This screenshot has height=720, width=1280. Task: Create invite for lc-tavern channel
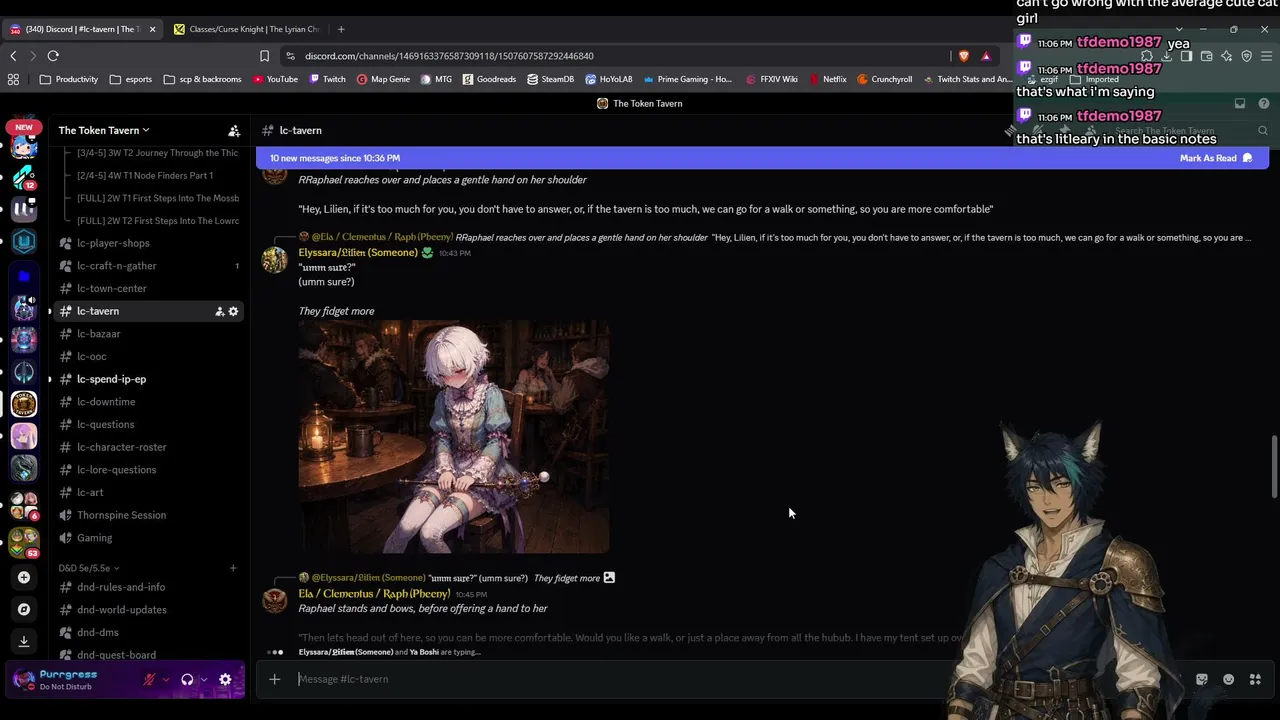[219, 311]
